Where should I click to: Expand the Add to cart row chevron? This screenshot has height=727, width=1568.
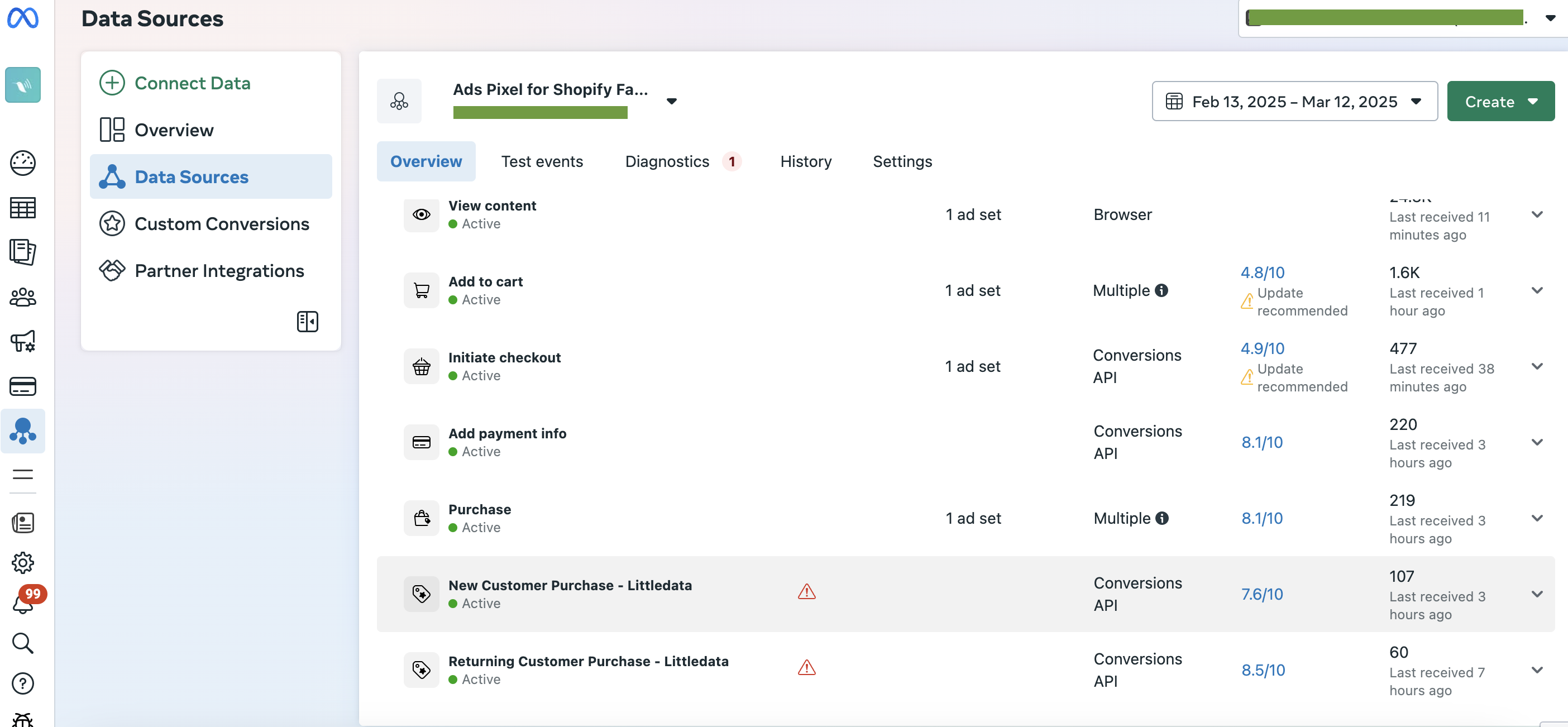tap(1537, 290)
